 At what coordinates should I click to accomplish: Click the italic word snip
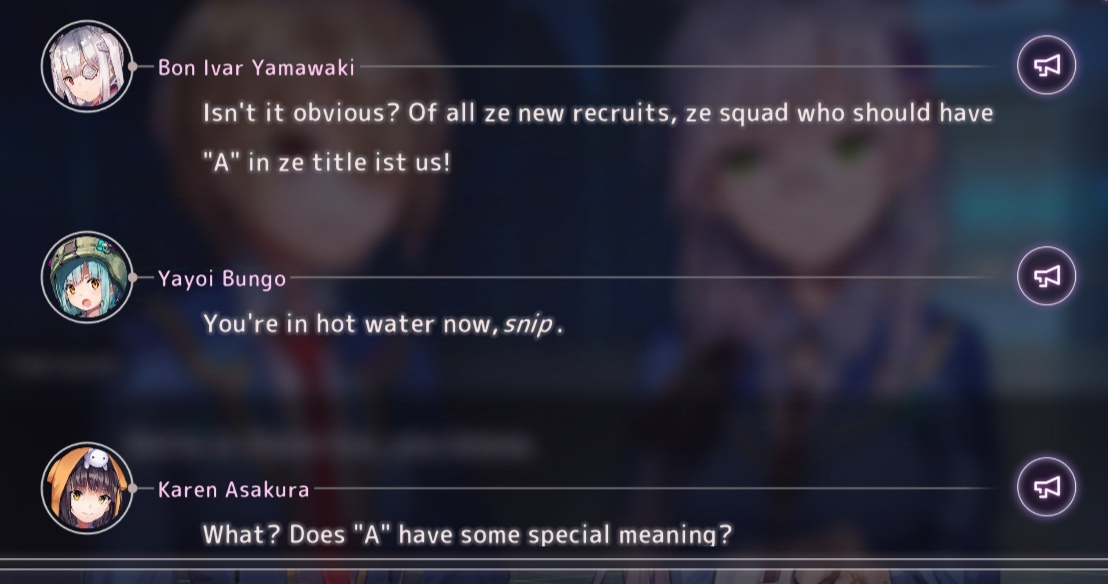coord(528,325)
